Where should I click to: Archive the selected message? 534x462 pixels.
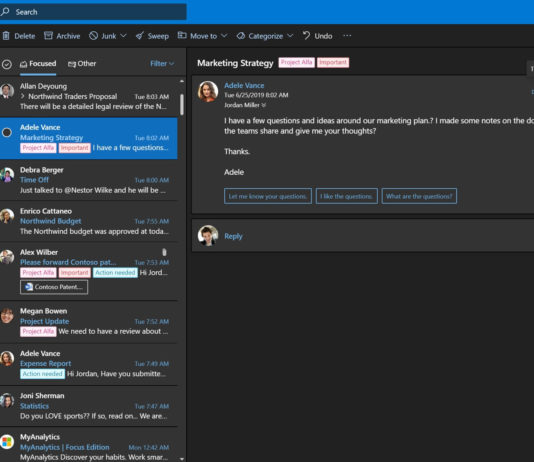tap(62, 36)
